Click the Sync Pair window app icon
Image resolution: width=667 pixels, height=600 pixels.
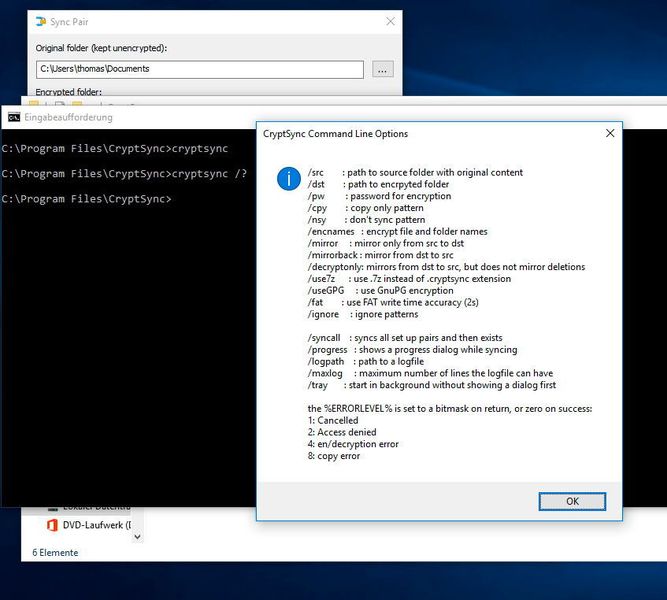41,21
